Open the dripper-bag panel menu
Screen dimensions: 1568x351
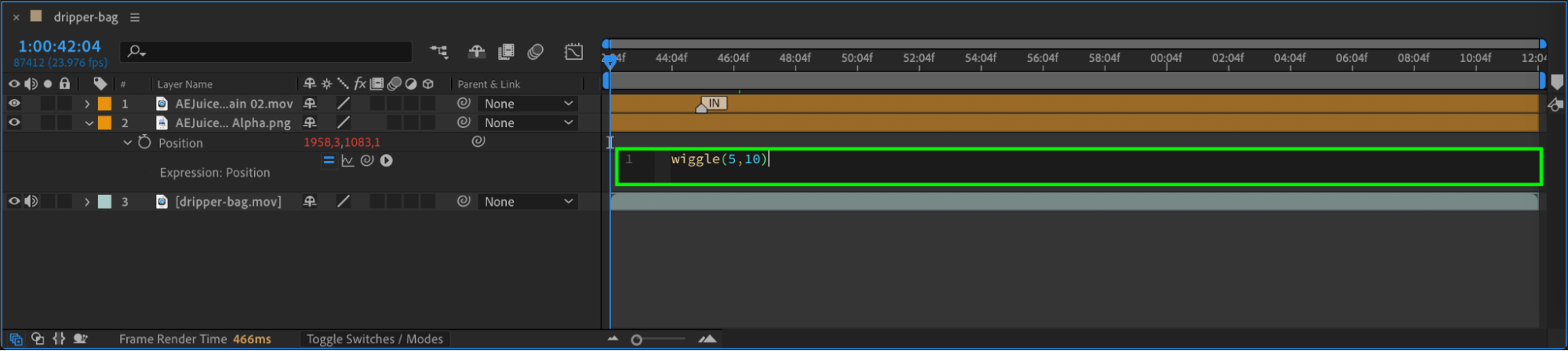(135, 17)
